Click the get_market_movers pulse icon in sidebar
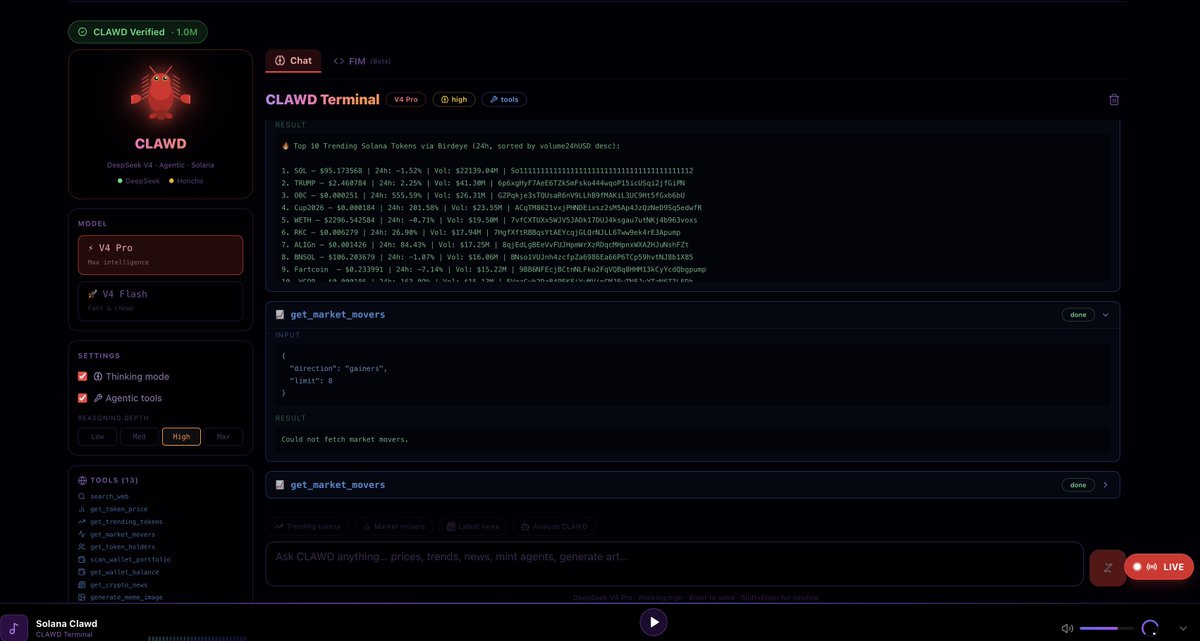Image resolution: width=1200 pixels, height=641 pixels. click(82, 534)
